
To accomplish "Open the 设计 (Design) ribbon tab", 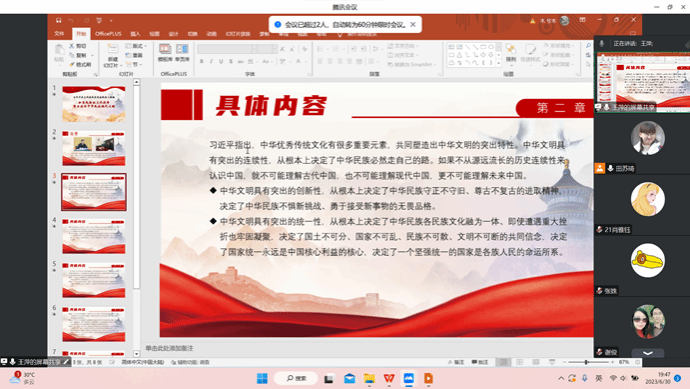I will click(173, 33).
